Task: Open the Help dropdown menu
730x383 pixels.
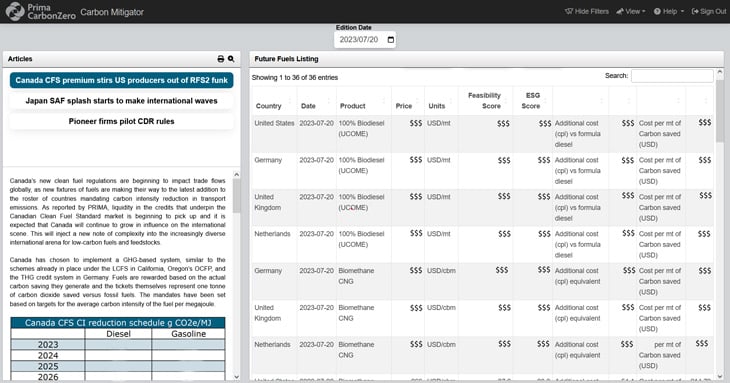Action: (x=669, y=12)
